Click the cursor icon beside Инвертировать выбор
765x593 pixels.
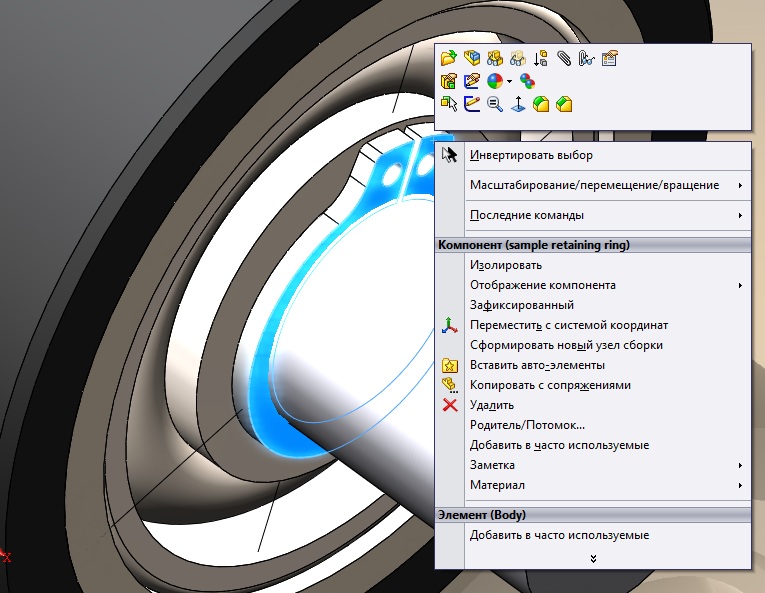tap(449, 155)
